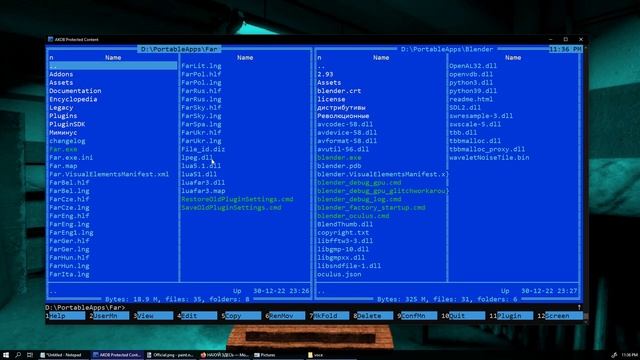Viewport: 640px width, 360px height.
Task: Select the Addons folder in the left panel
Action: 61,74
